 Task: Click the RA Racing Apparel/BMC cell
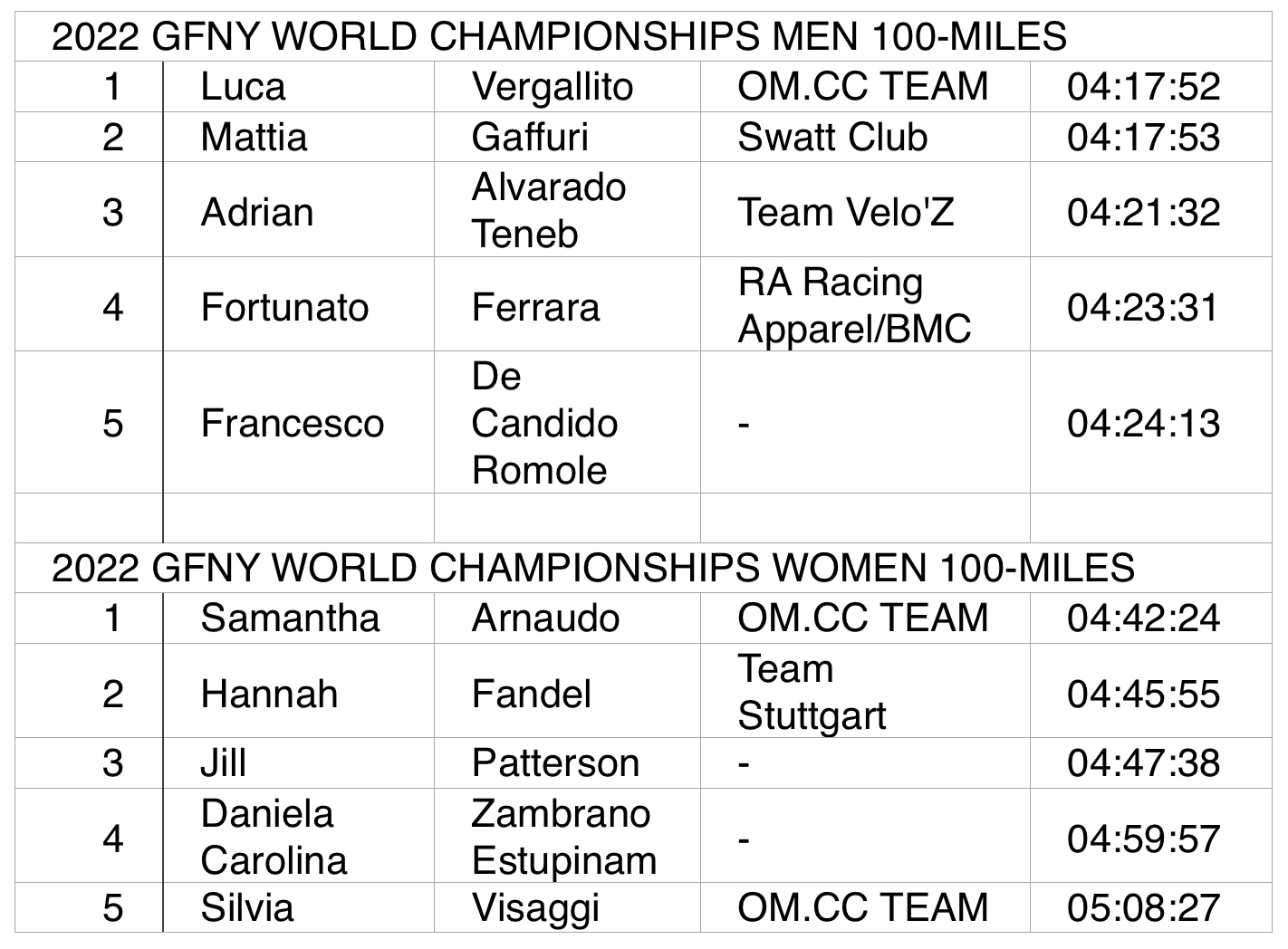[x=854, y=306]
